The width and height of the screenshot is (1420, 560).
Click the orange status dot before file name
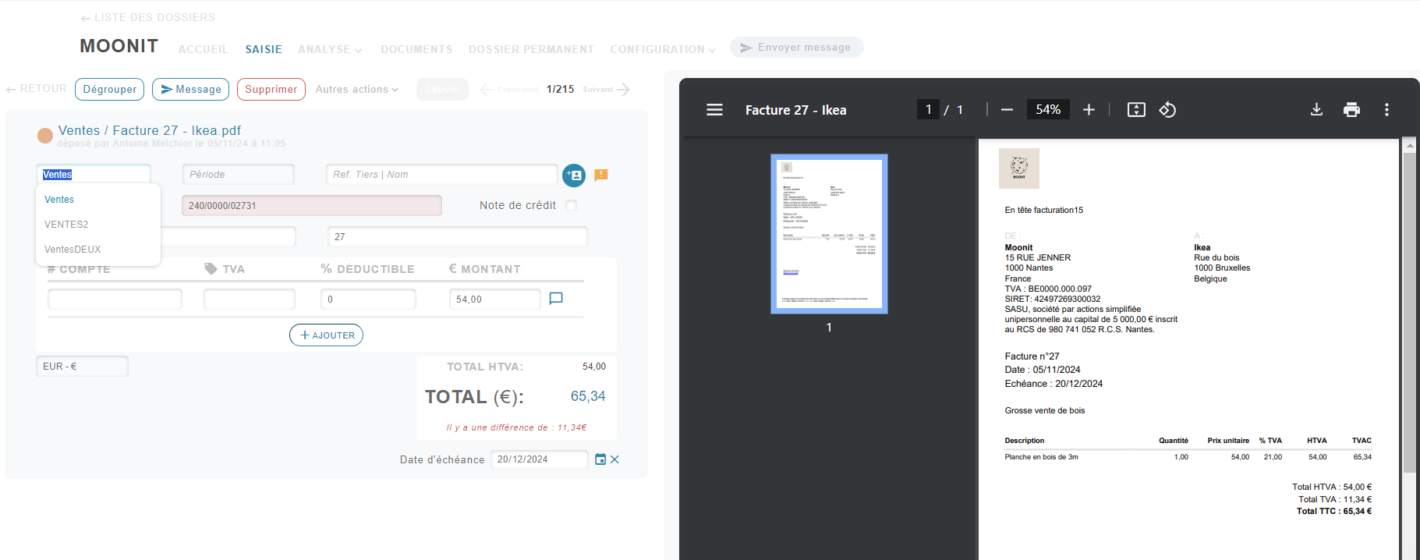pos(45,136)
